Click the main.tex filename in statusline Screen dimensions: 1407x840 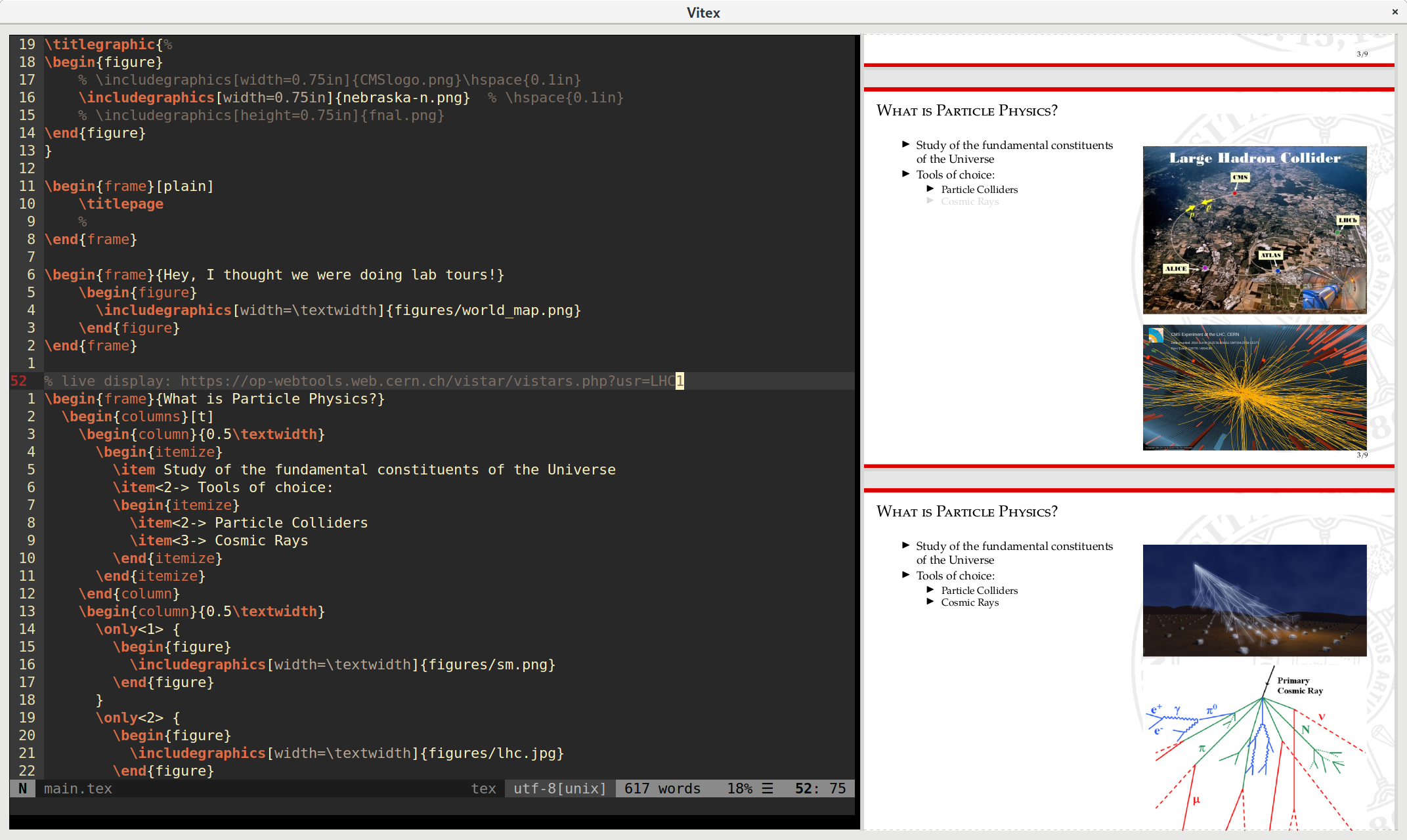[x=77, y=788]
